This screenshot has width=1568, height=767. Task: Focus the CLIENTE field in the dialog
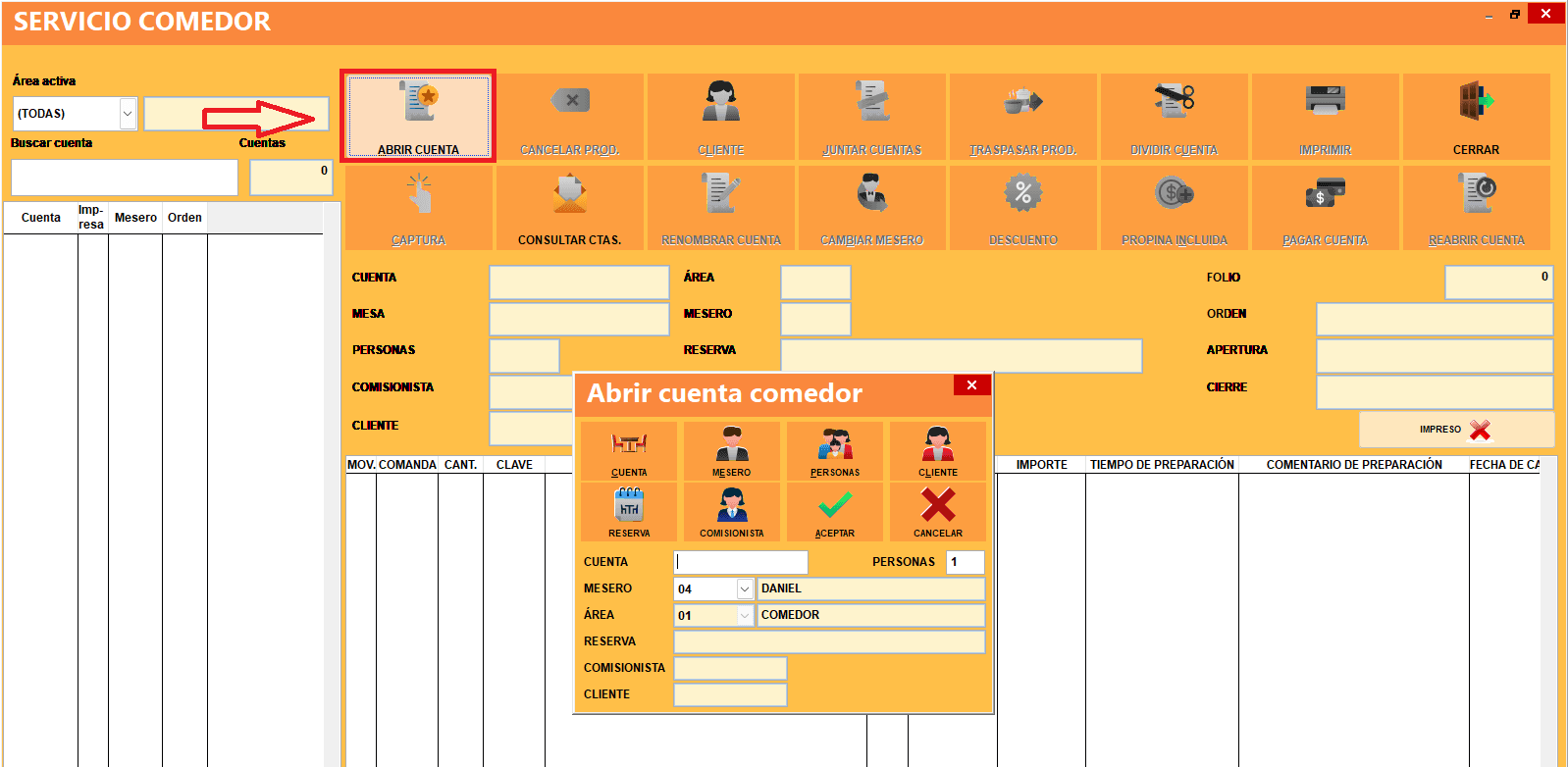[x=730, y=694]
